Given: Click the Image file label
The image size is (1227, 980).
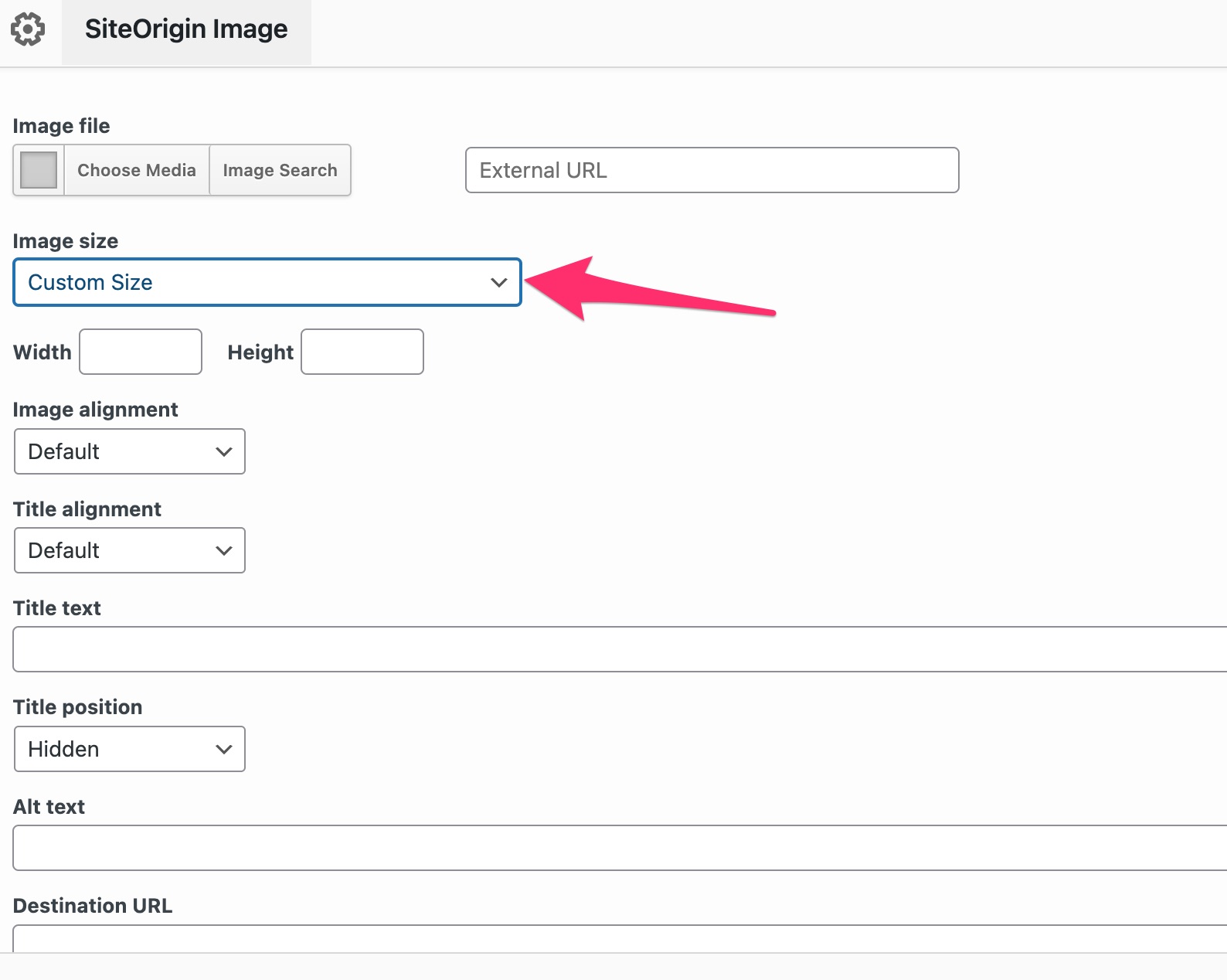Looking at the screenshot, I should coord(61,126).
